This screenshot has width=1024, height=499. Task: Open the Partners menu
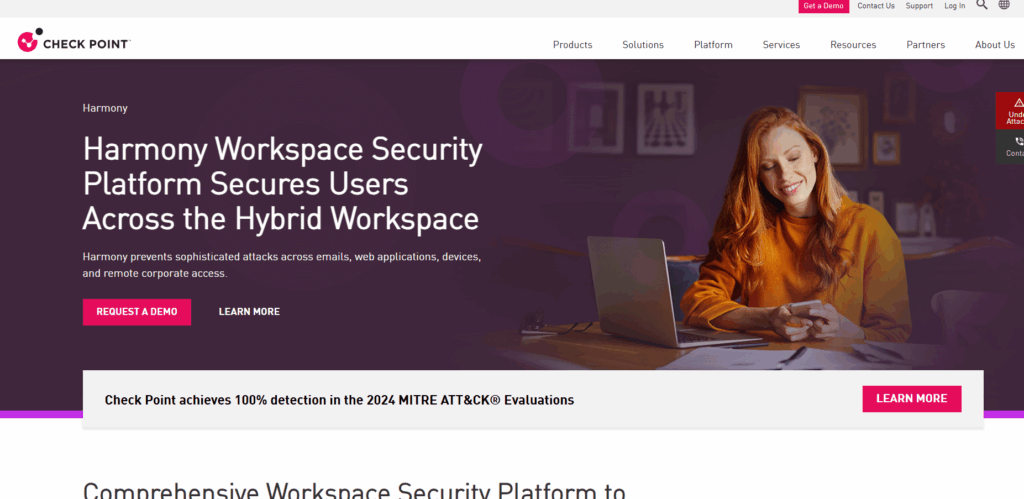pos(925,45)
